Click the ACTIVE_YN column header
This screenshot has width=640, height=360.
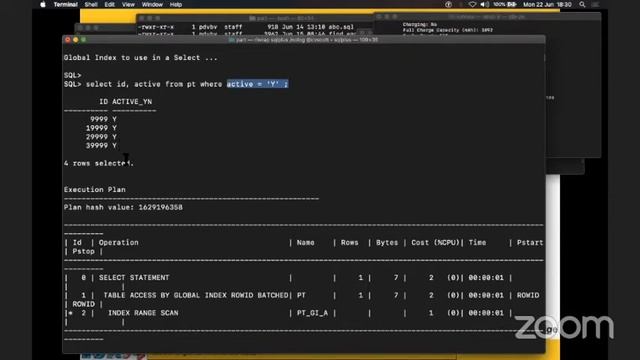click(132, 102)
